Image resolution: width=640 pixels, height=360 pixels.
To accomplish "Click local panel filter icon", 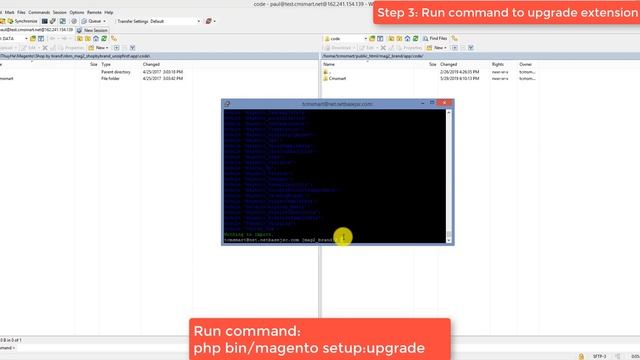I will tap(41, 38).
